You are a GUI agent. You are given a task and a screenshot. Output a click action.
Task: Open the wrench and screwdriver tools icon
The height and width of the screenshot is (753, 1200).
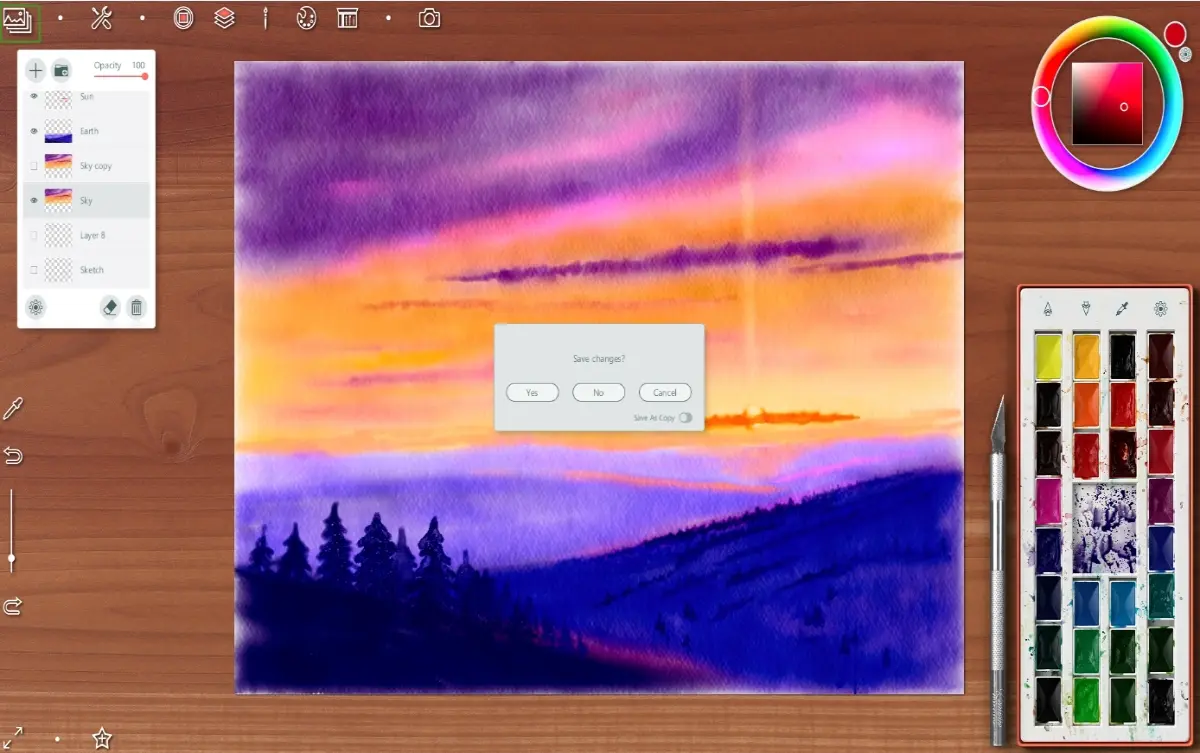[101, 17]
